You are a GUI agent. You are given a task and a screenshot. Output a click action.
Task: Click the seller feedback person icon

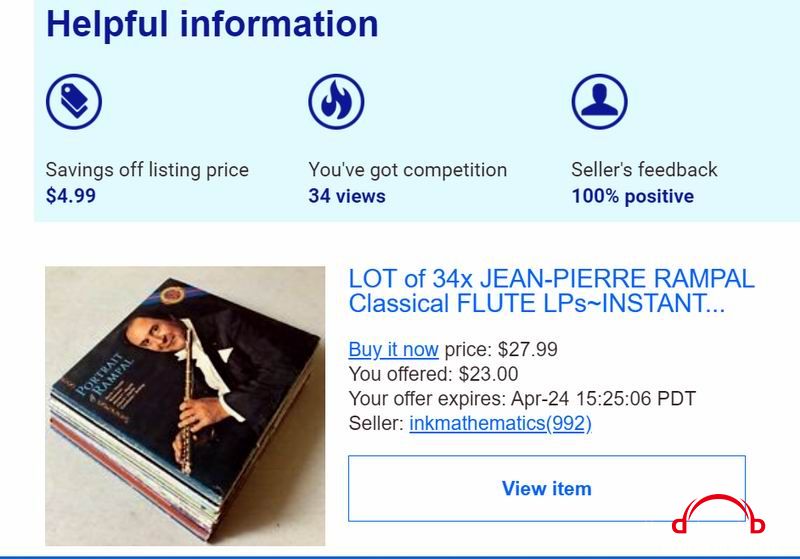599,101
